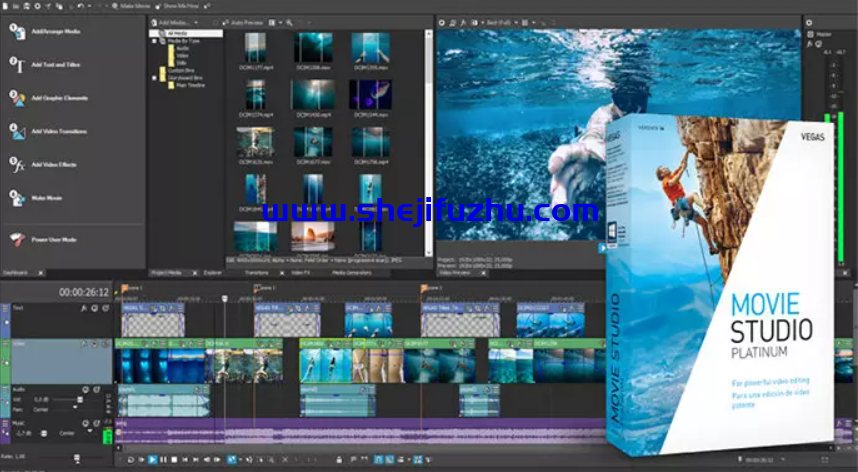The height and width of the screenshot is (472, 858).
Task: Select the Project Media tab
Action: (167, 272)
